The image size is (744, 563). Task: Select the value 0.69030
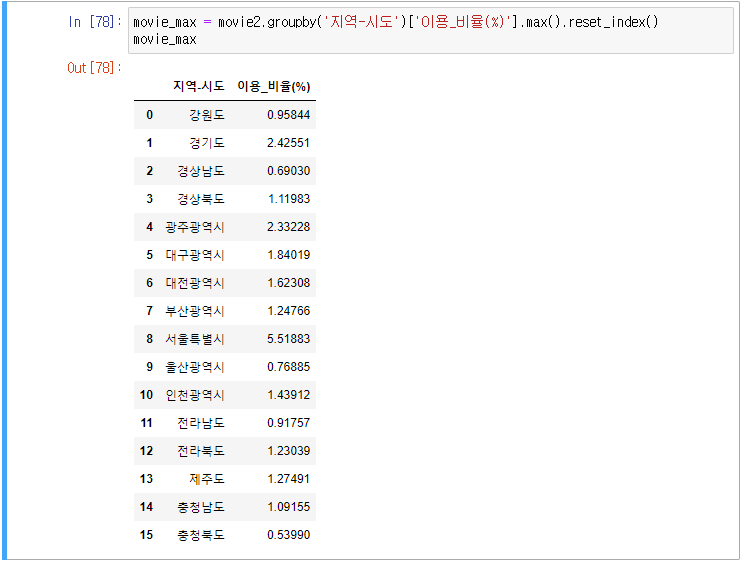pyautogui.click(x=288, y=171)
